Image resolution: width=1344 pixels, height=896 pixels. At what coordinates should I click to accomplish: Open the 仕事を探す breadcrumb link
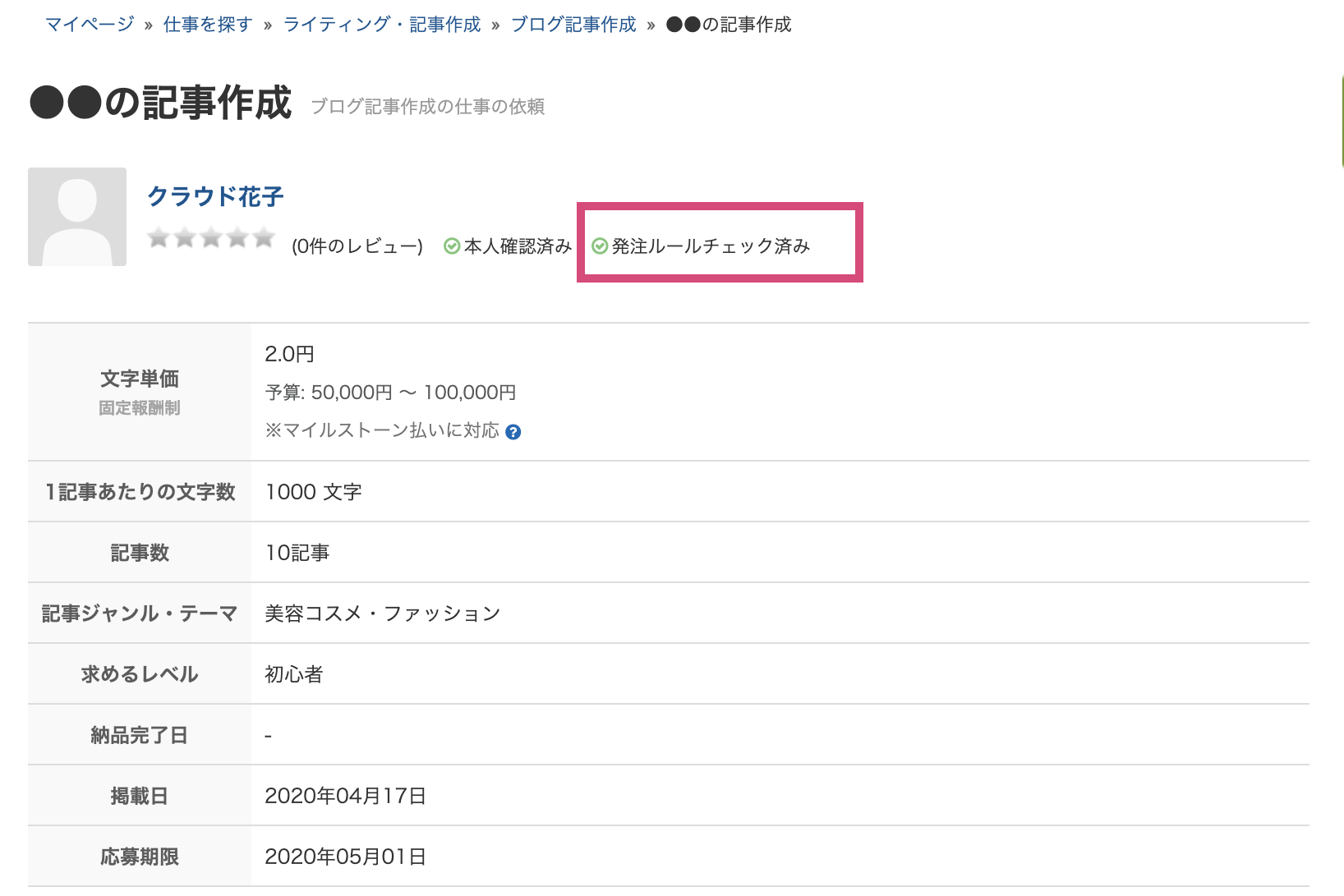pos(208,25)
